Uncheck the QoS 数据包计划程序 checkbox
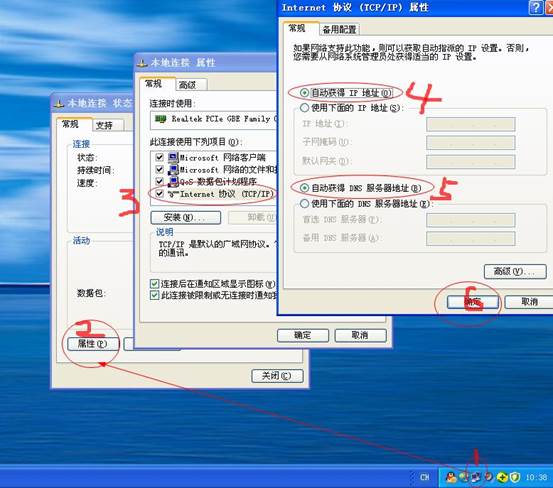Screen dimensions: 553x488 [x=160, y=181]
